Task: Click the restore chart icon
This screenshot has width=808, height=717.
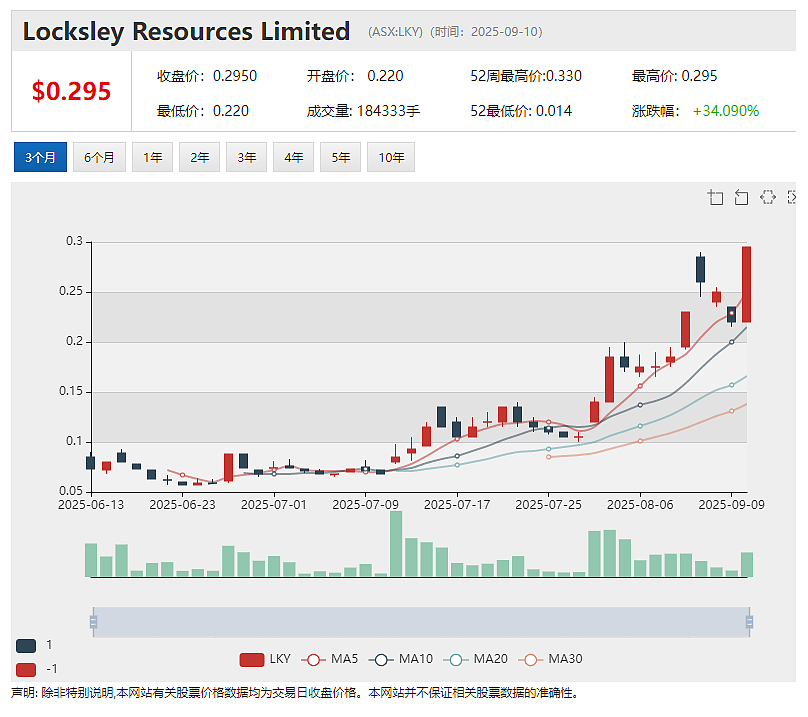Action: 767,197
